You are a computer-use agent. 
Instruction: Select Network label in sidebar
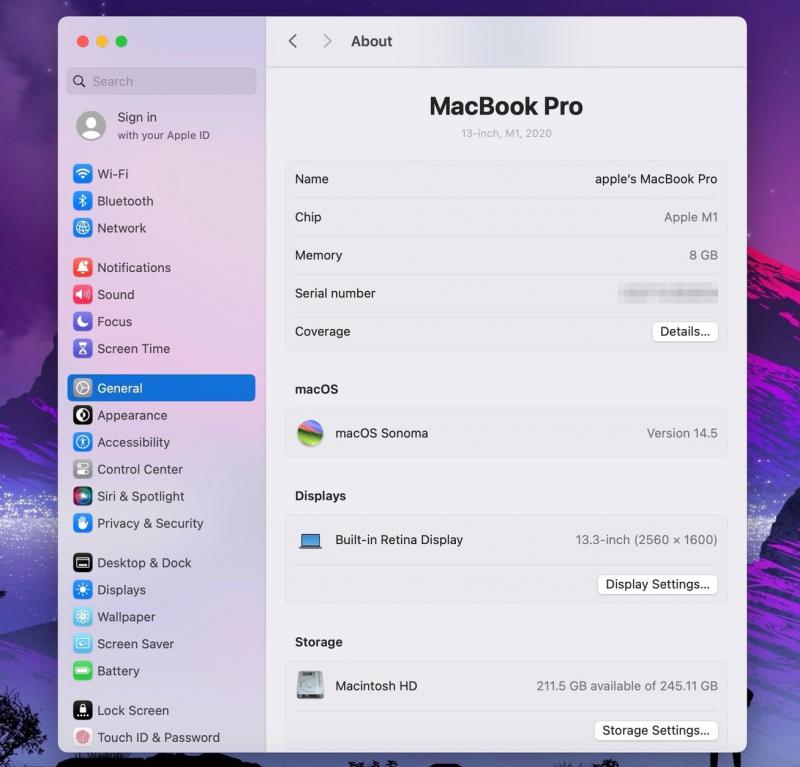click(121, 228)
